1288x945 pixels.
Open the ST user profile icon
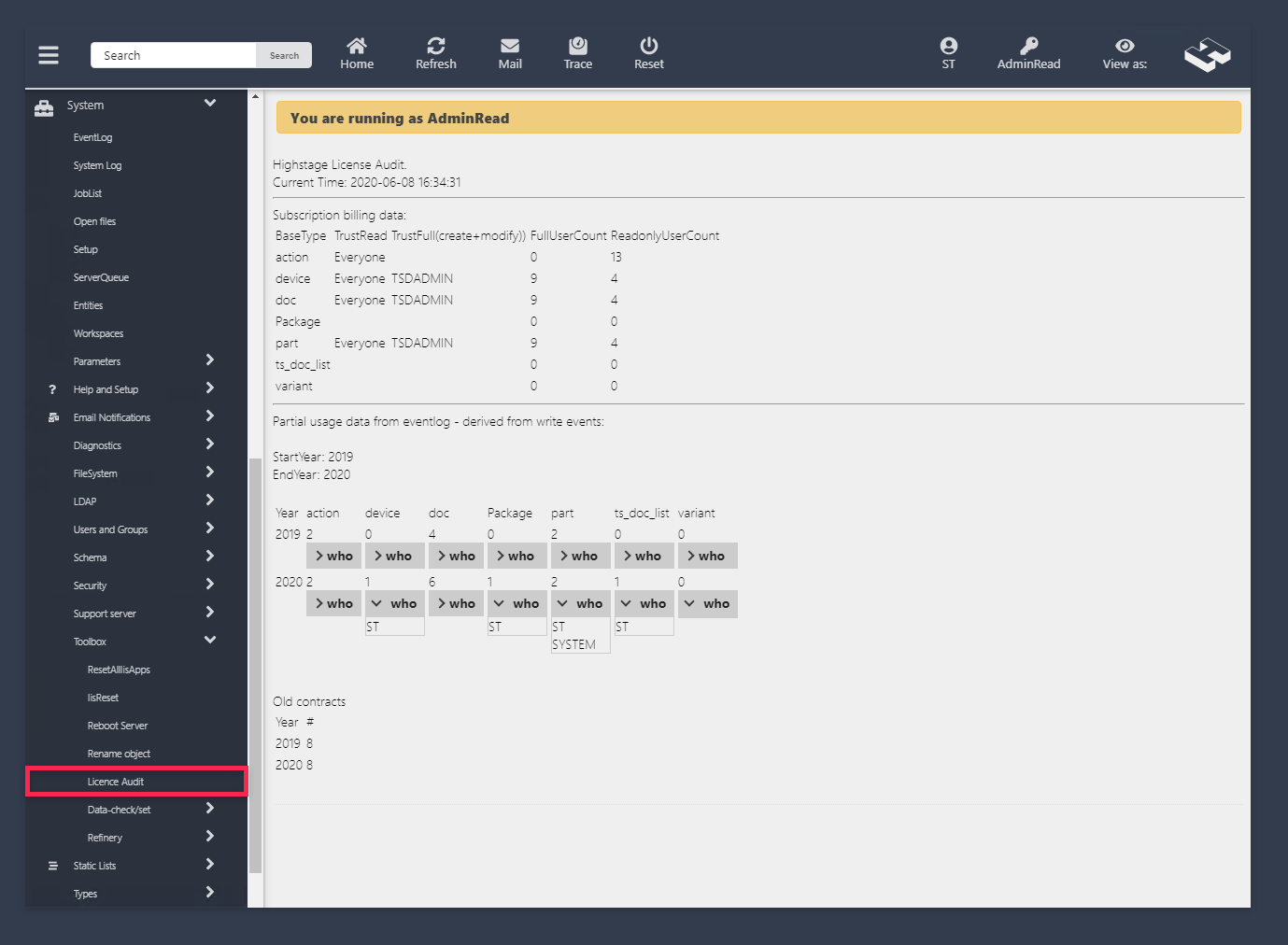(x=949, y=45)
